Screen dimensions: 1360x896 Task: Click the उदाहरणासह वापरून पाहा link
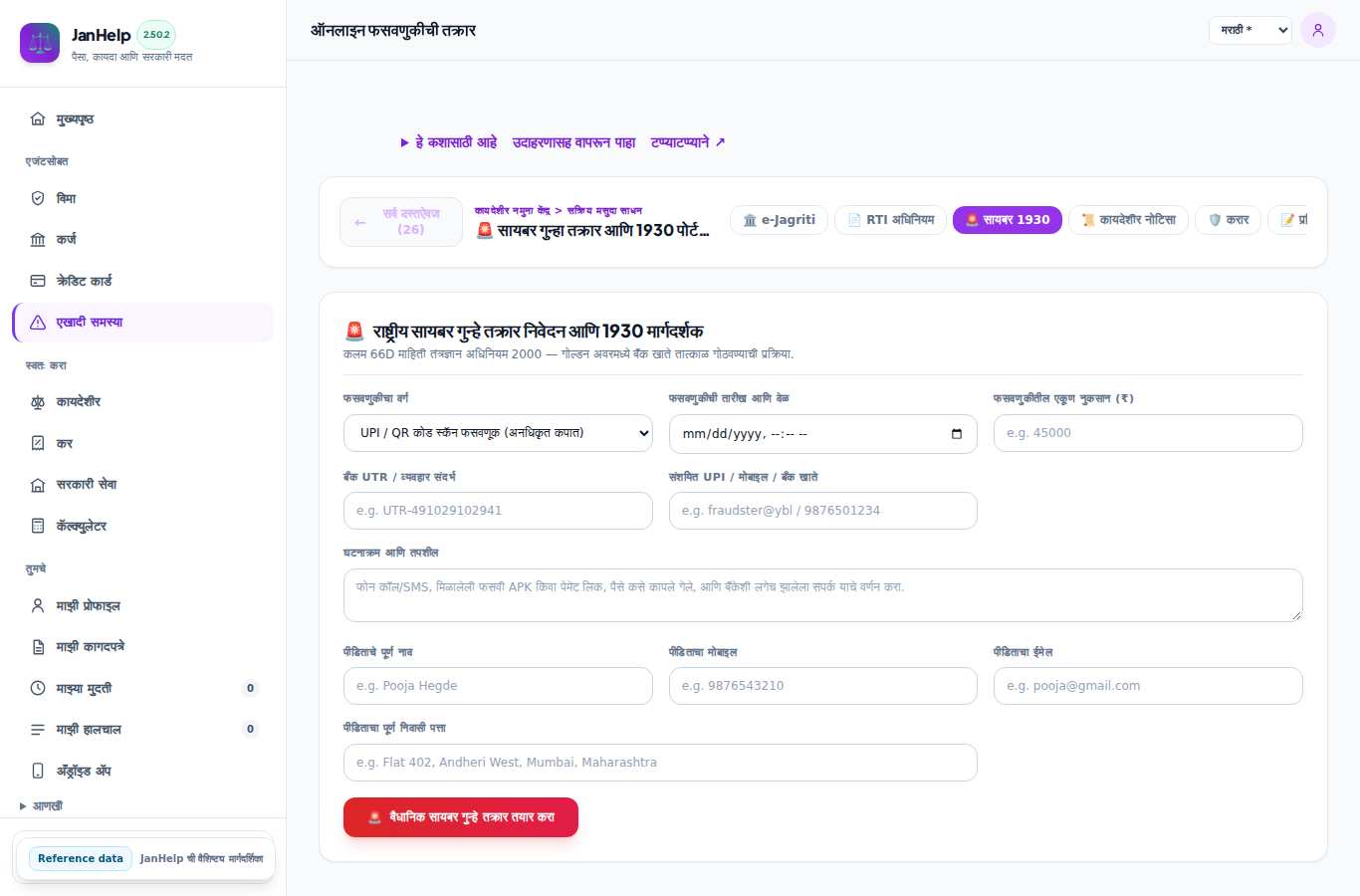[x=574, y=142]
